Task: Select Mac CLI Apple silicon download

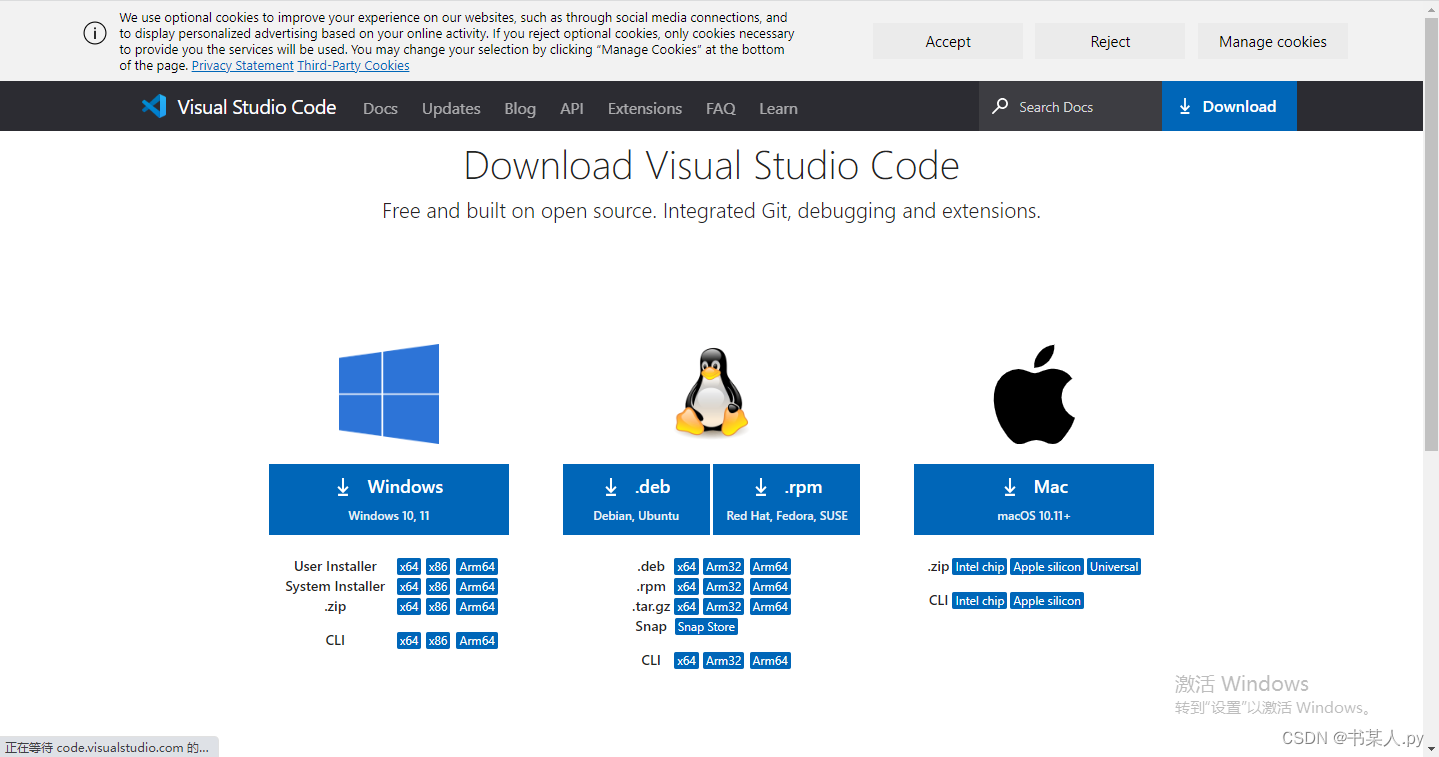Action: tap(1047, 601)
